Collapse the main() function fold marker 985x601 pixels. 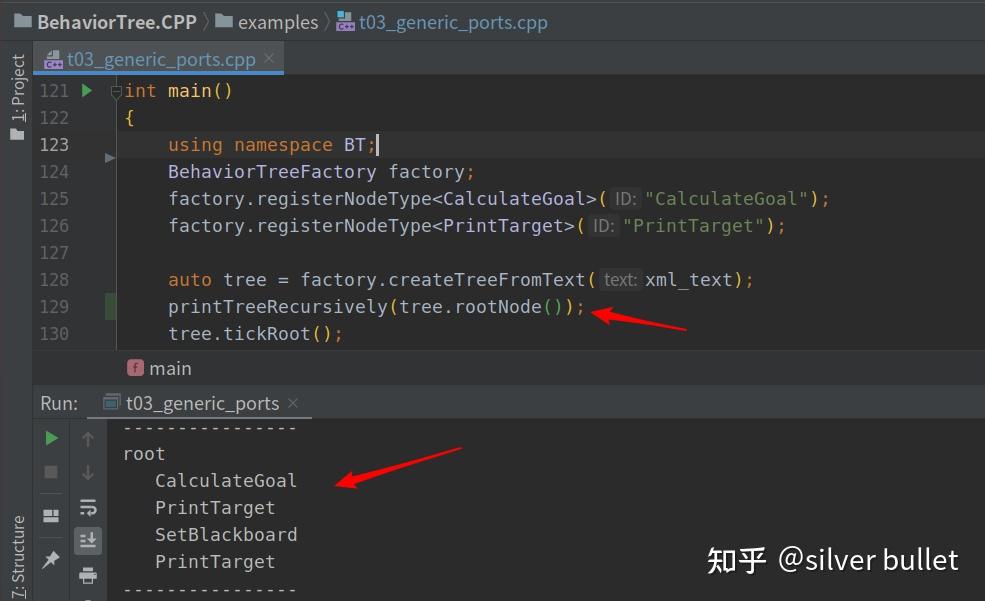(x=116, y=92)
